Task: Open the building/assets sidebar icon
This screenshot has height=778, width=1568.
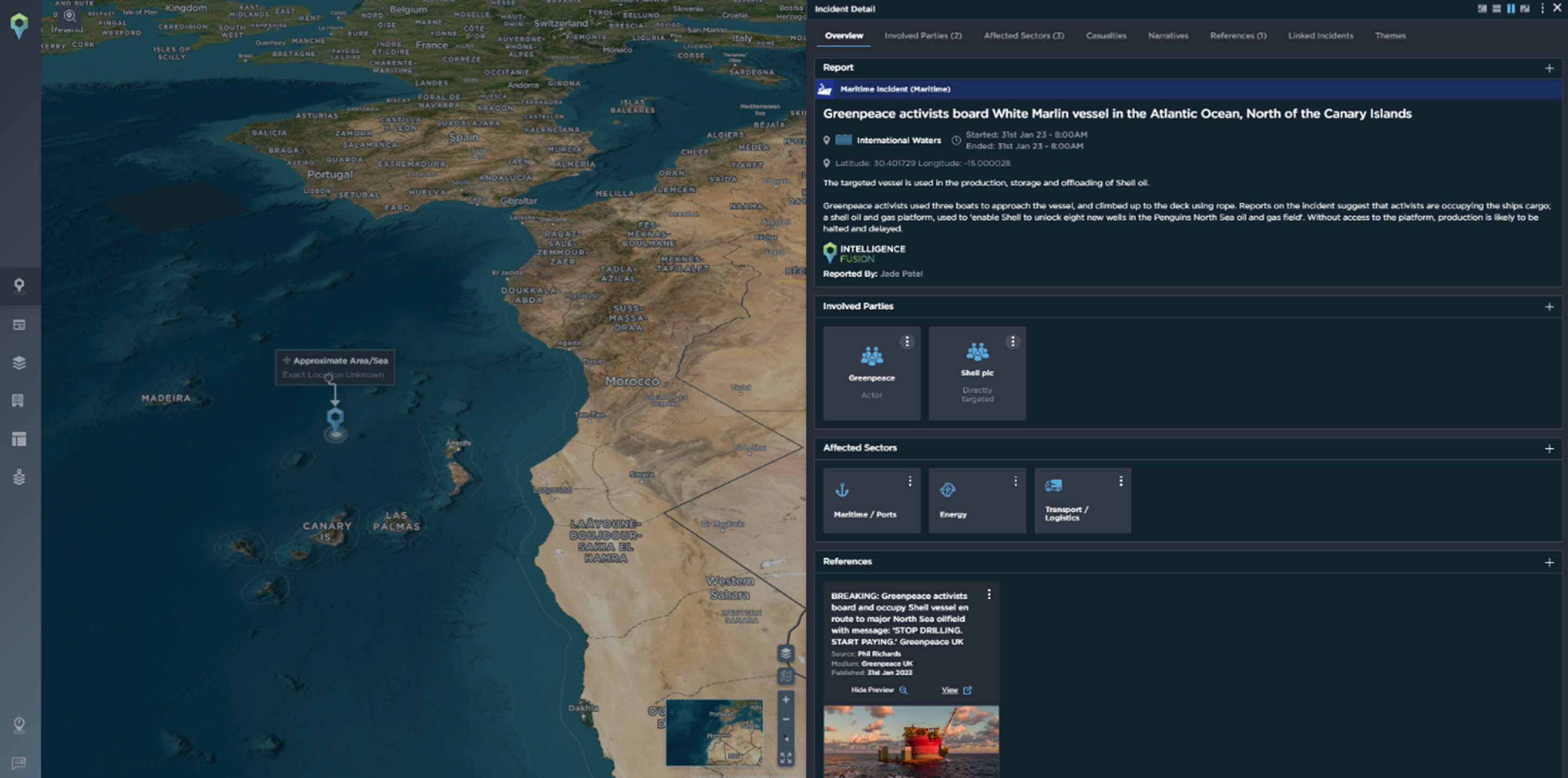Action: 18,400
